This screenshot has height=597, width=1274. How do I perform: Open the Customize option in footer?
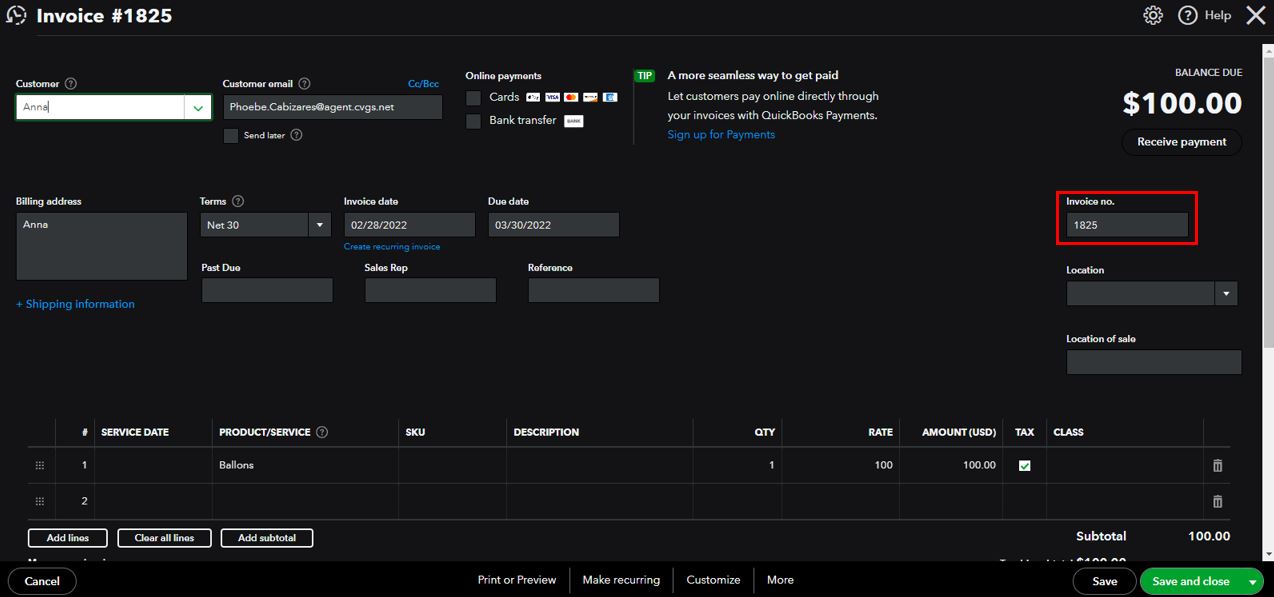(713, 580)
